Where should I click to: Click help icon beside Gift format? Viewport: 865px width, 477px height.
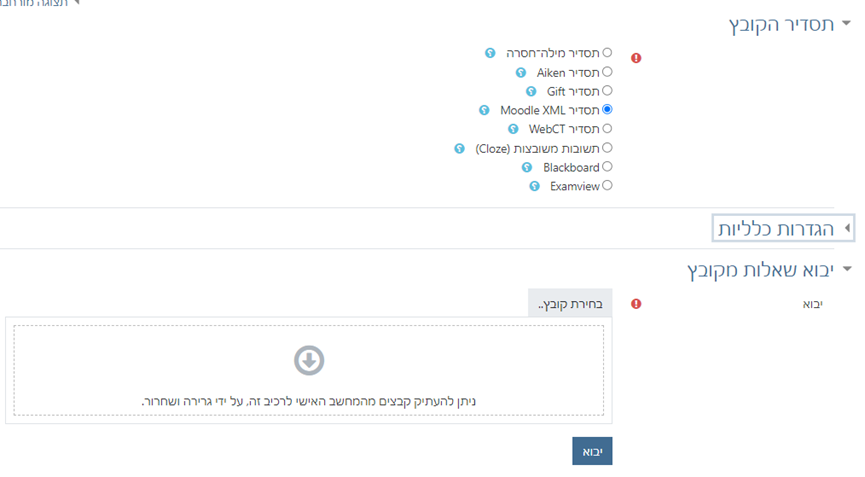531,91
